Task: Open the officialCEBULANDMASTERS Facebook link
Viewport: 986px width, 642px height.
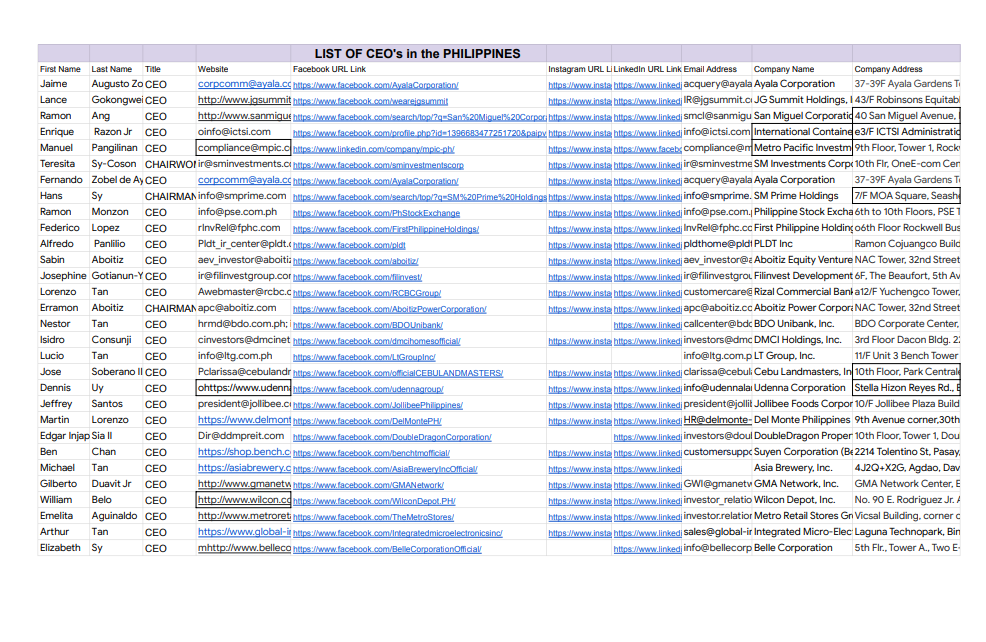Action: tap(398, 373)
